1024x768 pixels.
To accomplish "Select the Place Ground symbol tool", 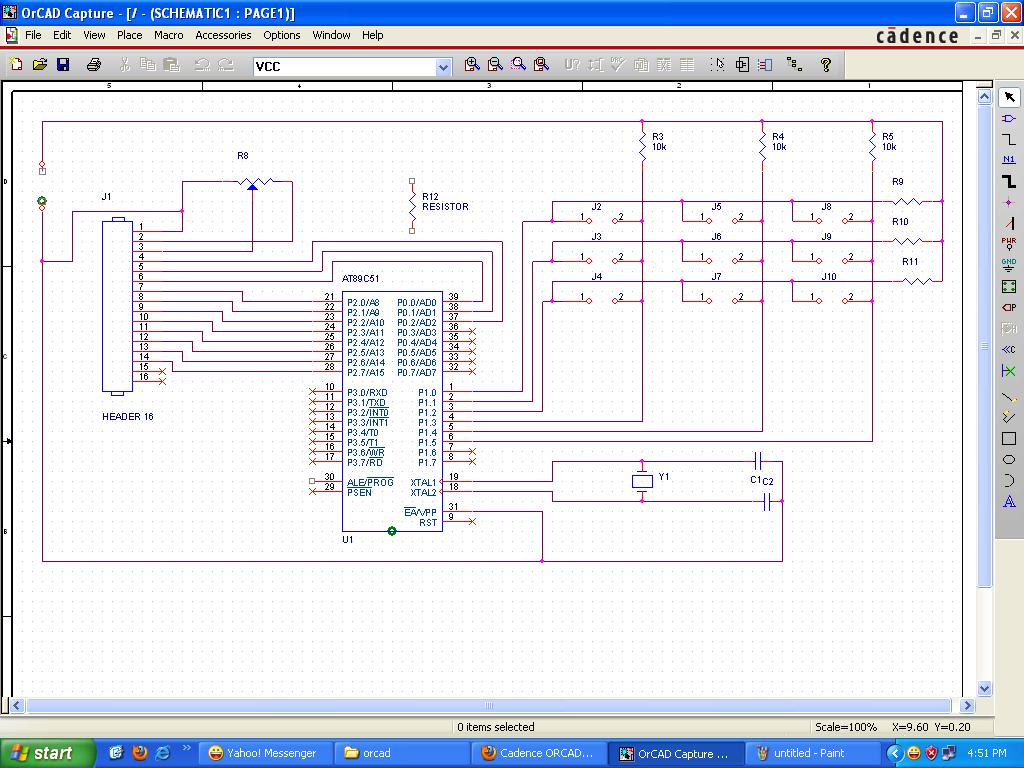I will point(1009,265).
